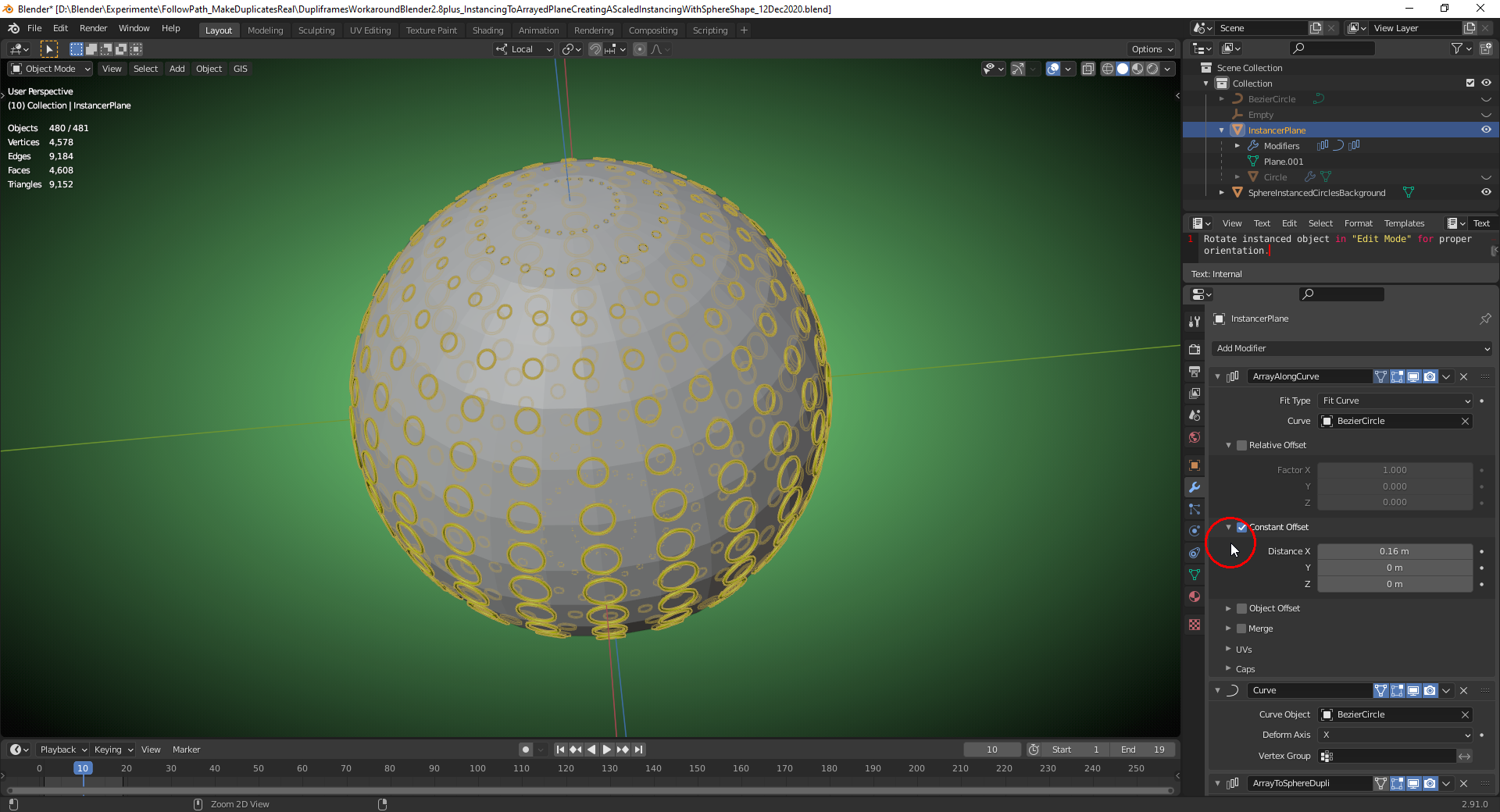This screenshot has width=1500, height=812.
Task: Open the Output properties tab
Action: 1195,371
